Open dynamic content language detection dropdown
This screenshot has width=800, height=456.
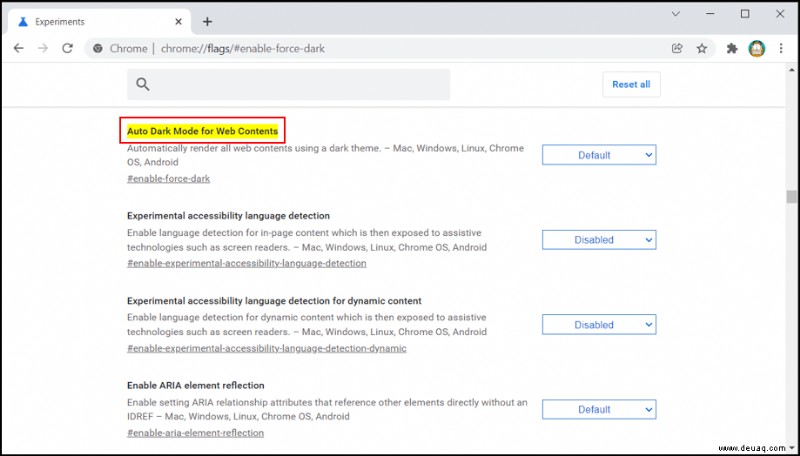point(599,324)
